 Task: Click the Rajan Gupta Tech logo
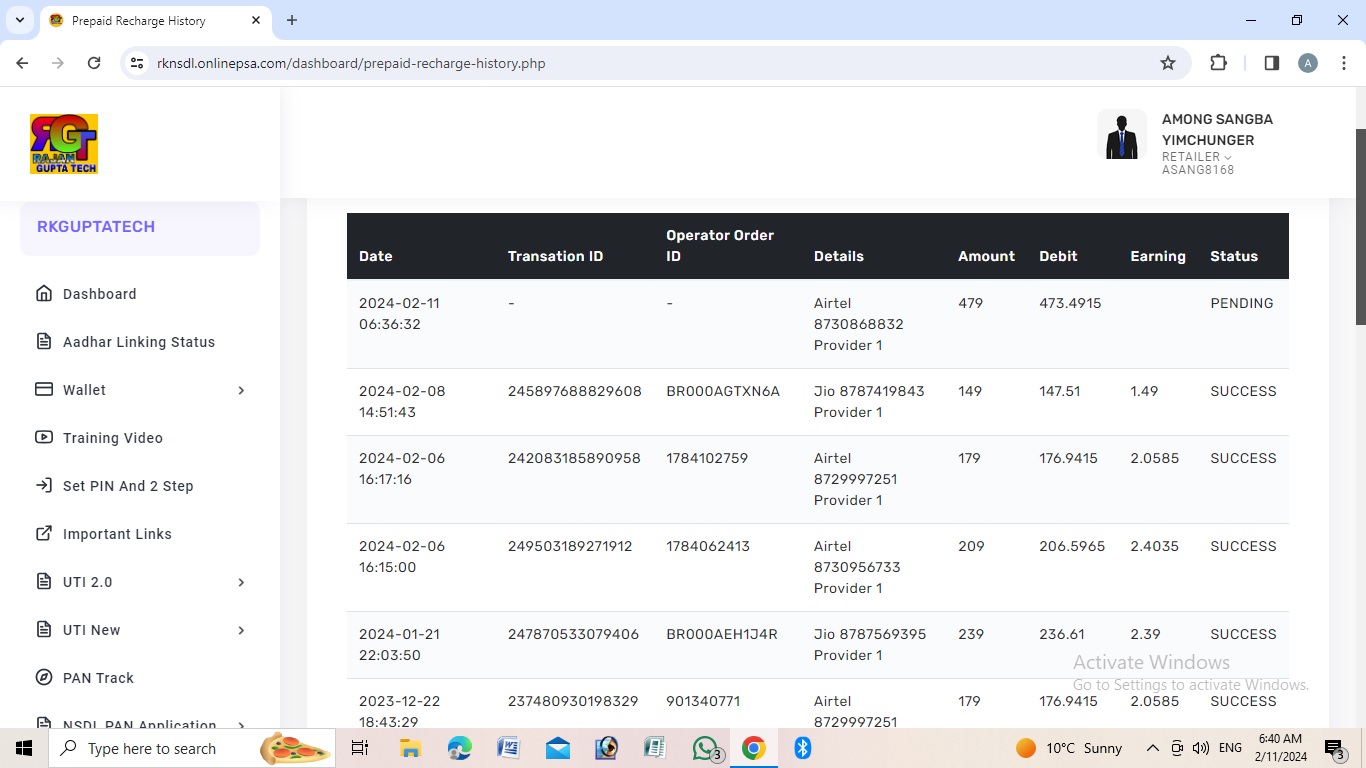64,144
